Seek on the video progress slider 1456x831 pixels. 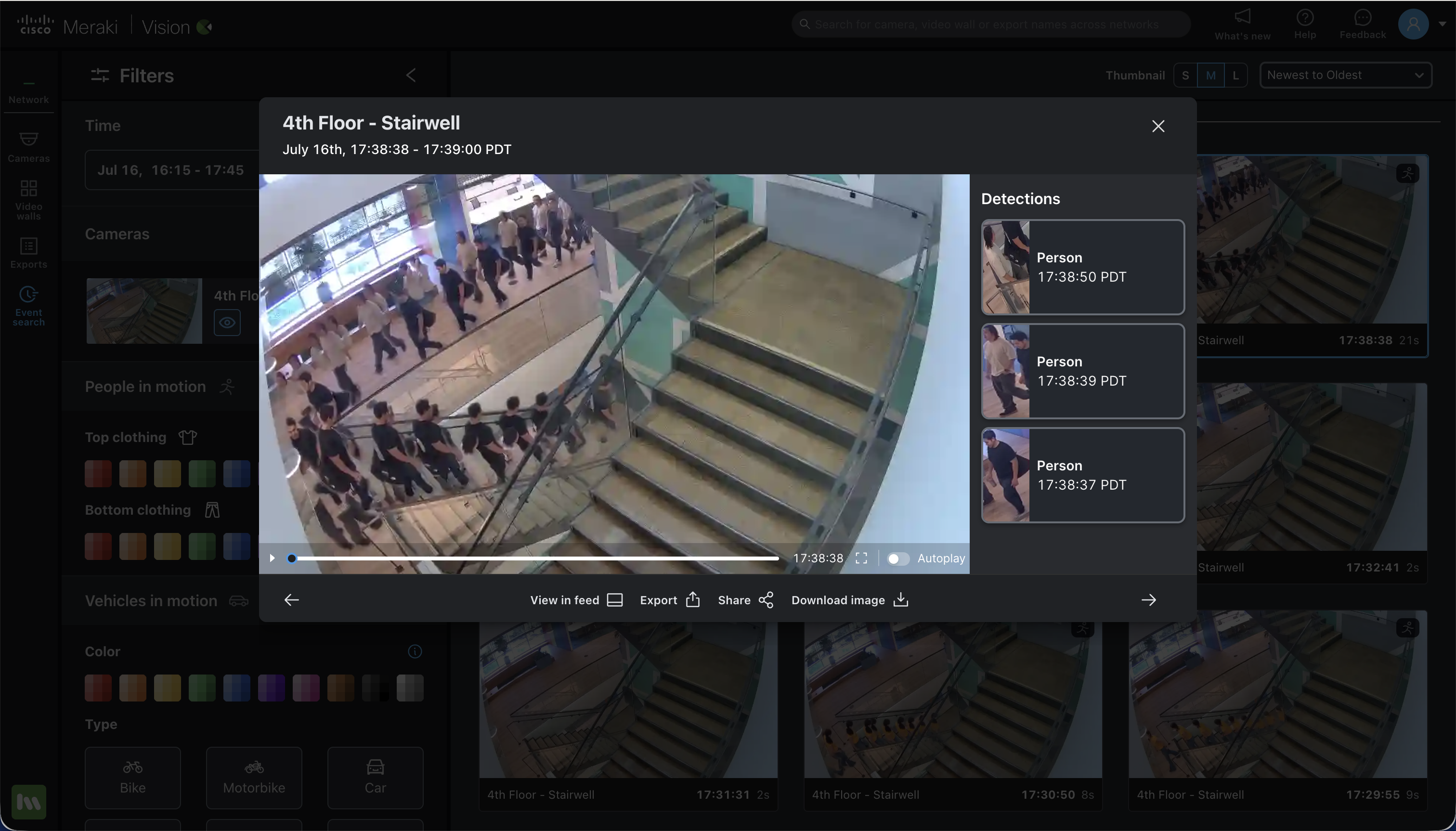[x=535, y=558]
